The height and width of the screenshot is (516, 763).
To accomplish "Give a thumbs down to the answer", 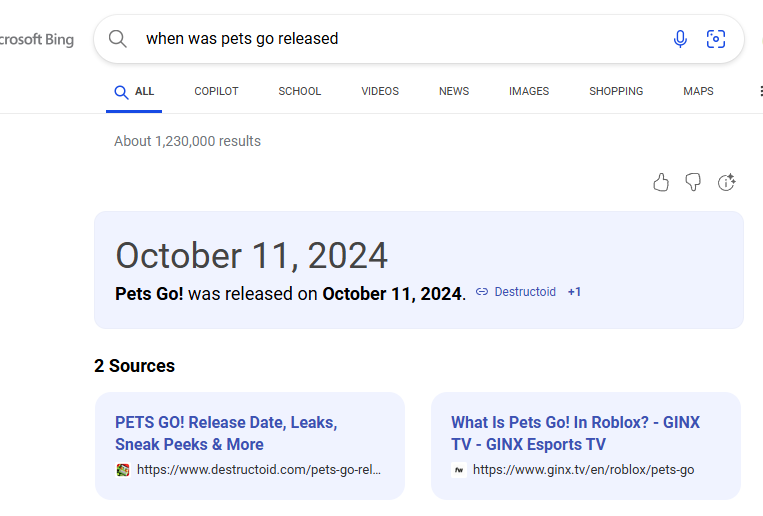I will [x=693, y=182].
